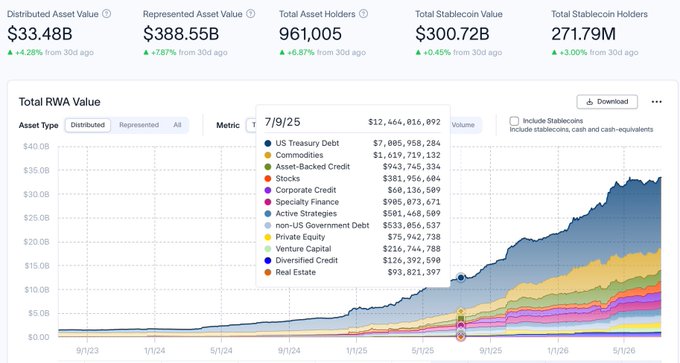The width and height of the screenshot is (680, 363).
Task: Click the Specialty Finance label
Action: tap(307, 202)
